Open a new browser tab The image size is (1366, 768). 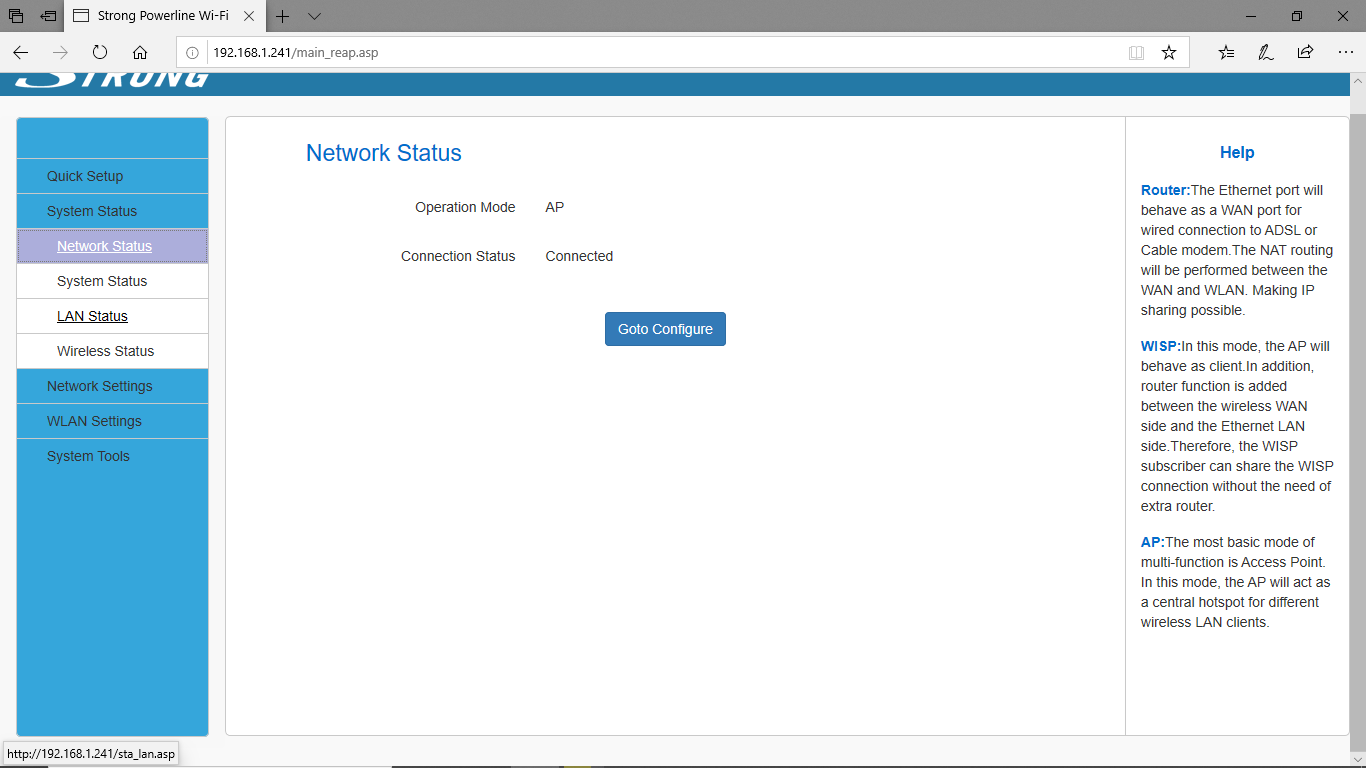pyautogui.click(x=283, y=16)
